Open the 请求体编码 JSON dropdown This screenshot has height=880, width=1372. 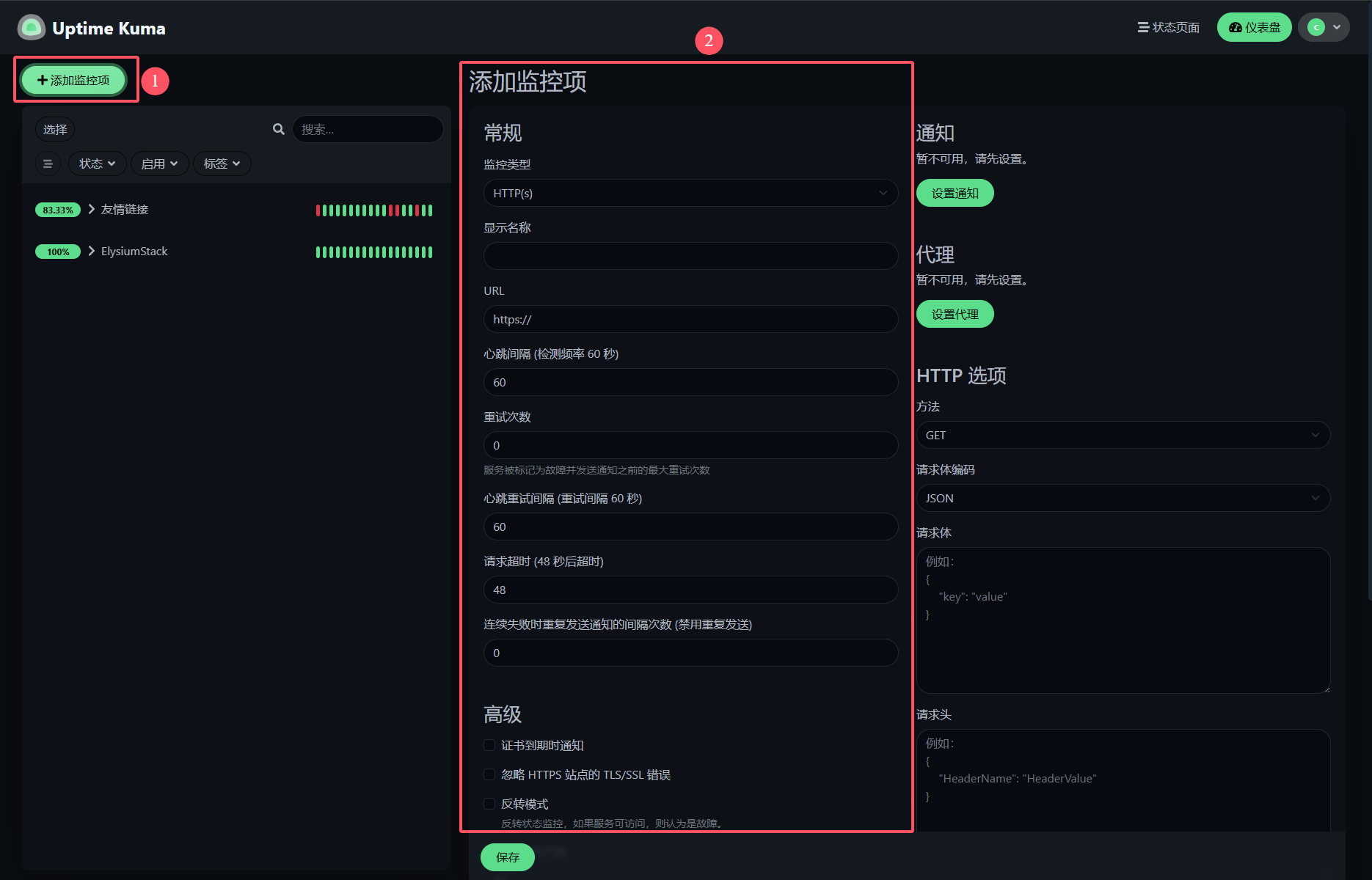[x=1123, y=498]
